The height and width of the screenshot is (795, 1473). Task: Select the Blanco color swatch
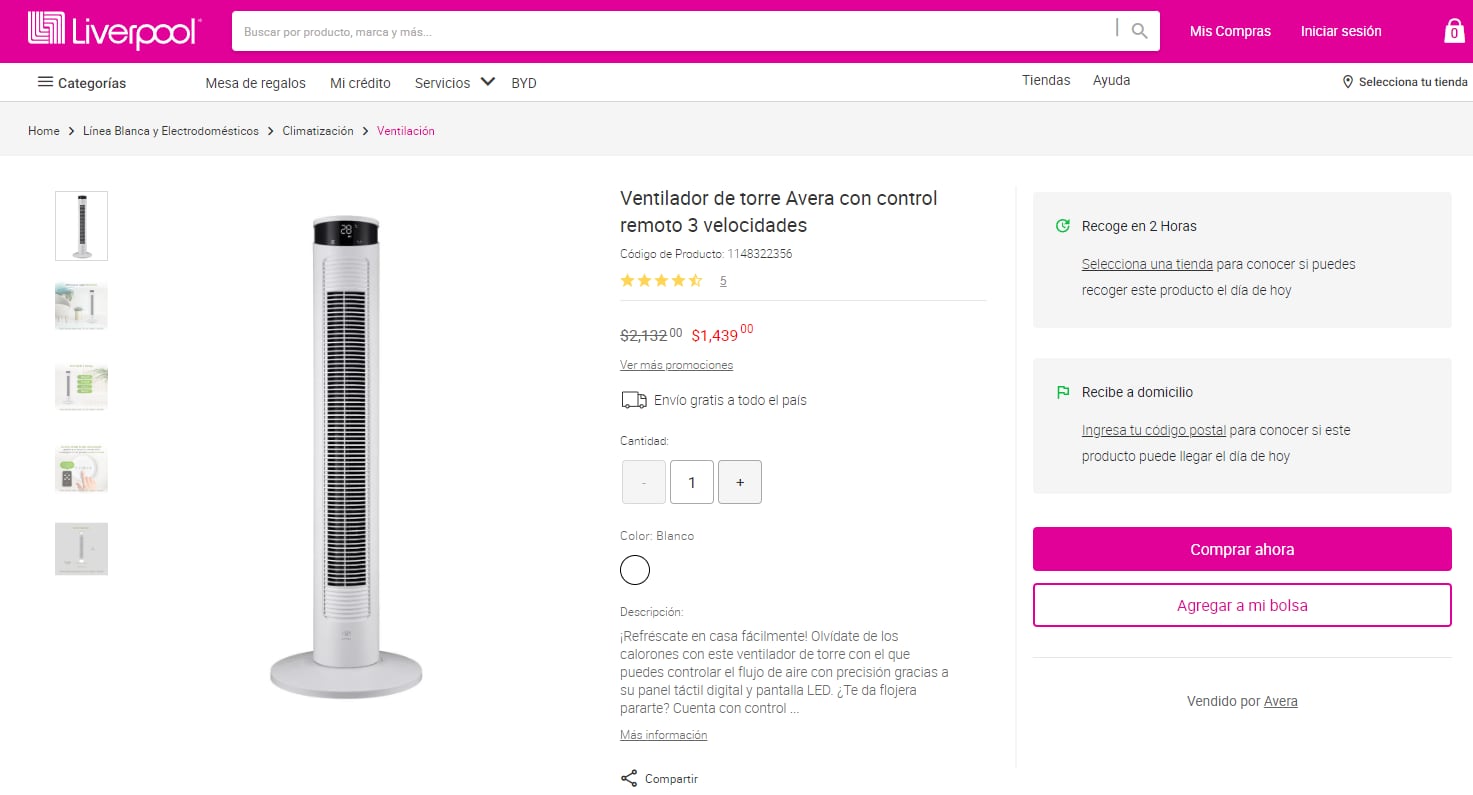point(635,570)
